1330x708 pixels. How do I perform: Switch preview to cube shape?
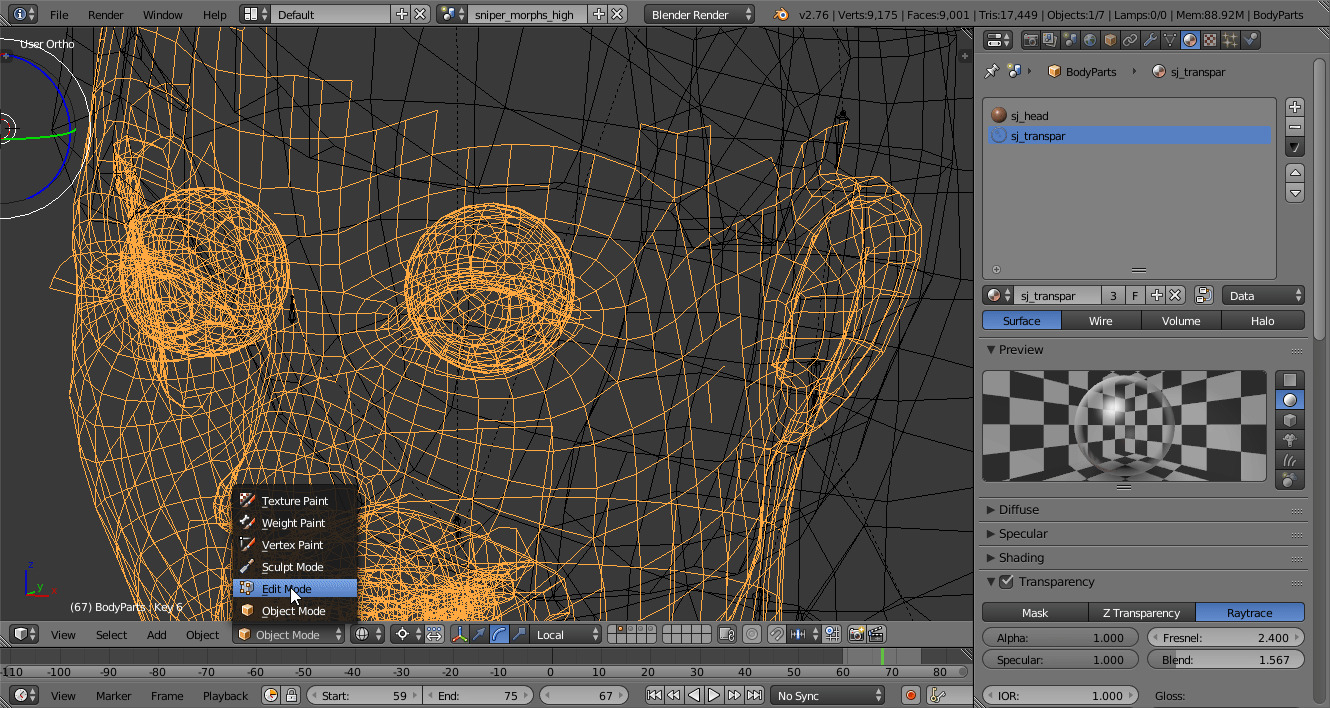coord(1290,420)
